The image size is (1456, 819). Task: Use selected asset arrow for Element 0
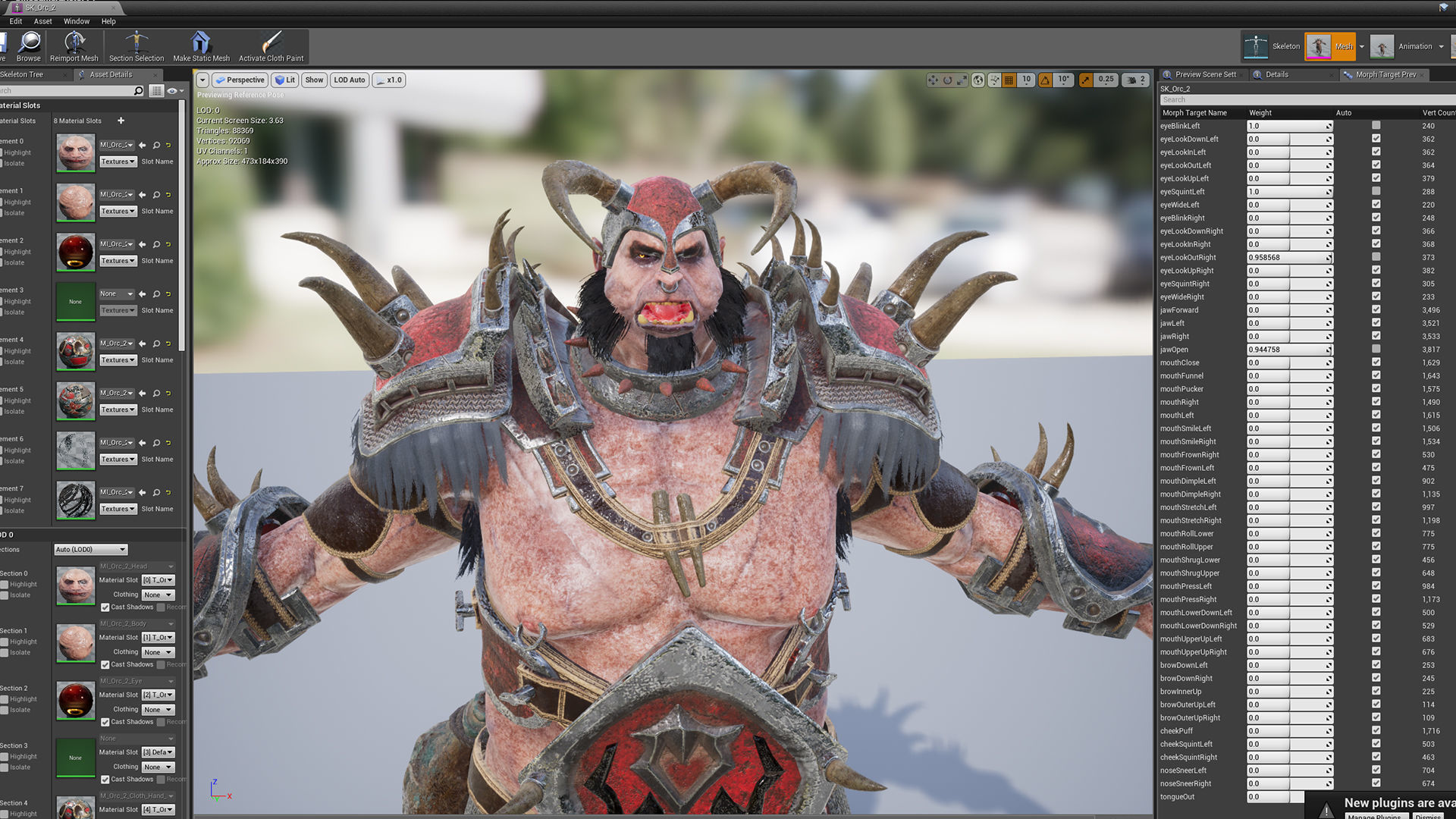pos(142,145)
